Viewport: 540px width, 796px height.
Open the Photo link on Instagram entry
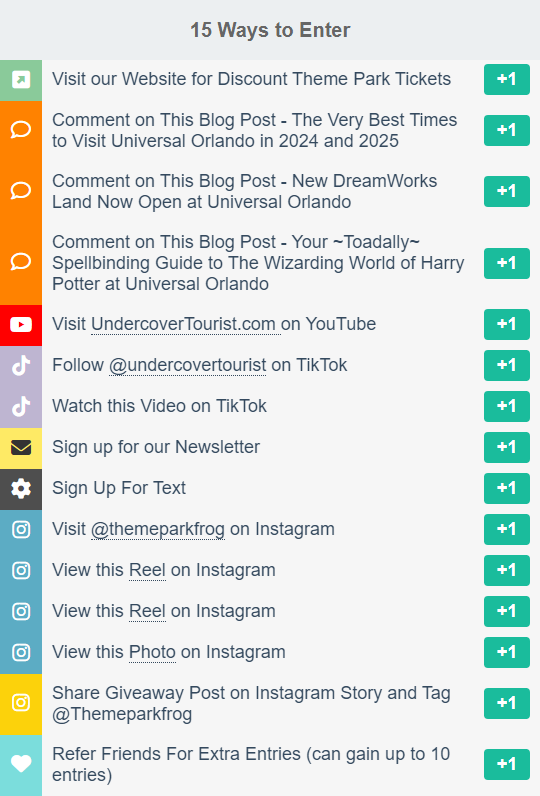click(x=152, y=652)
